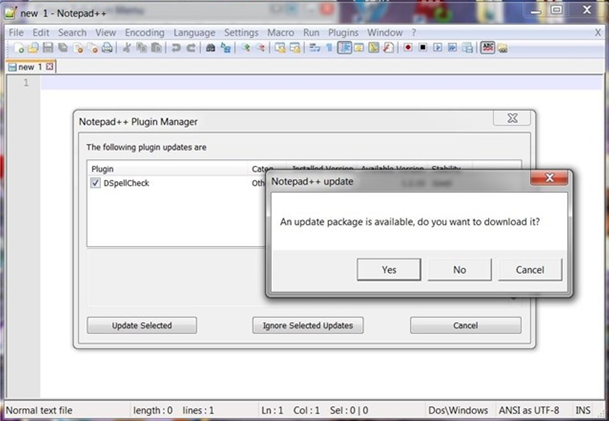Click the Zoom In icon

point(245,48)
